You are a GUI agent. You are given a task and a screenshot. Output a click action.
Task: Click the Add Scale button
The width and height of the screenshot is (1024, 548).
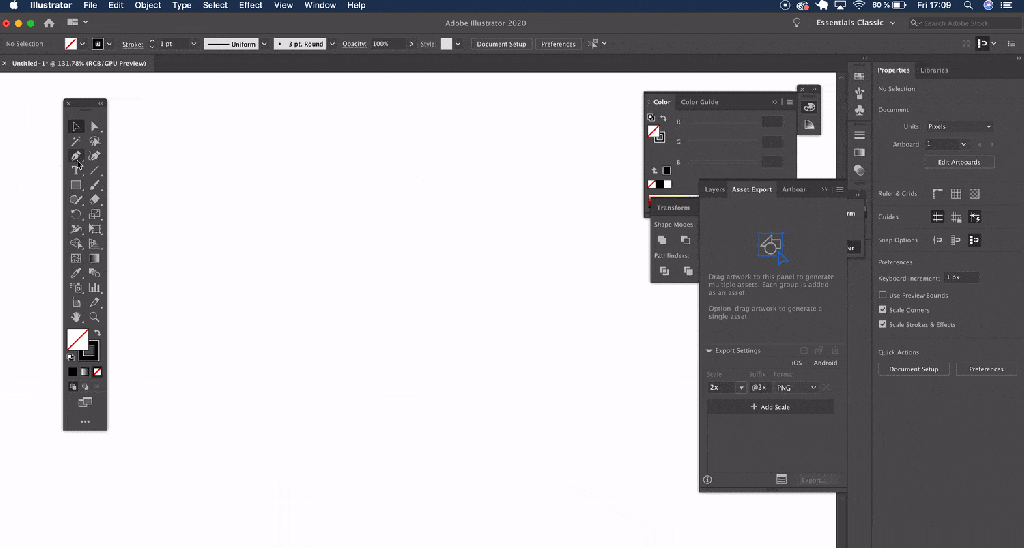771,407
